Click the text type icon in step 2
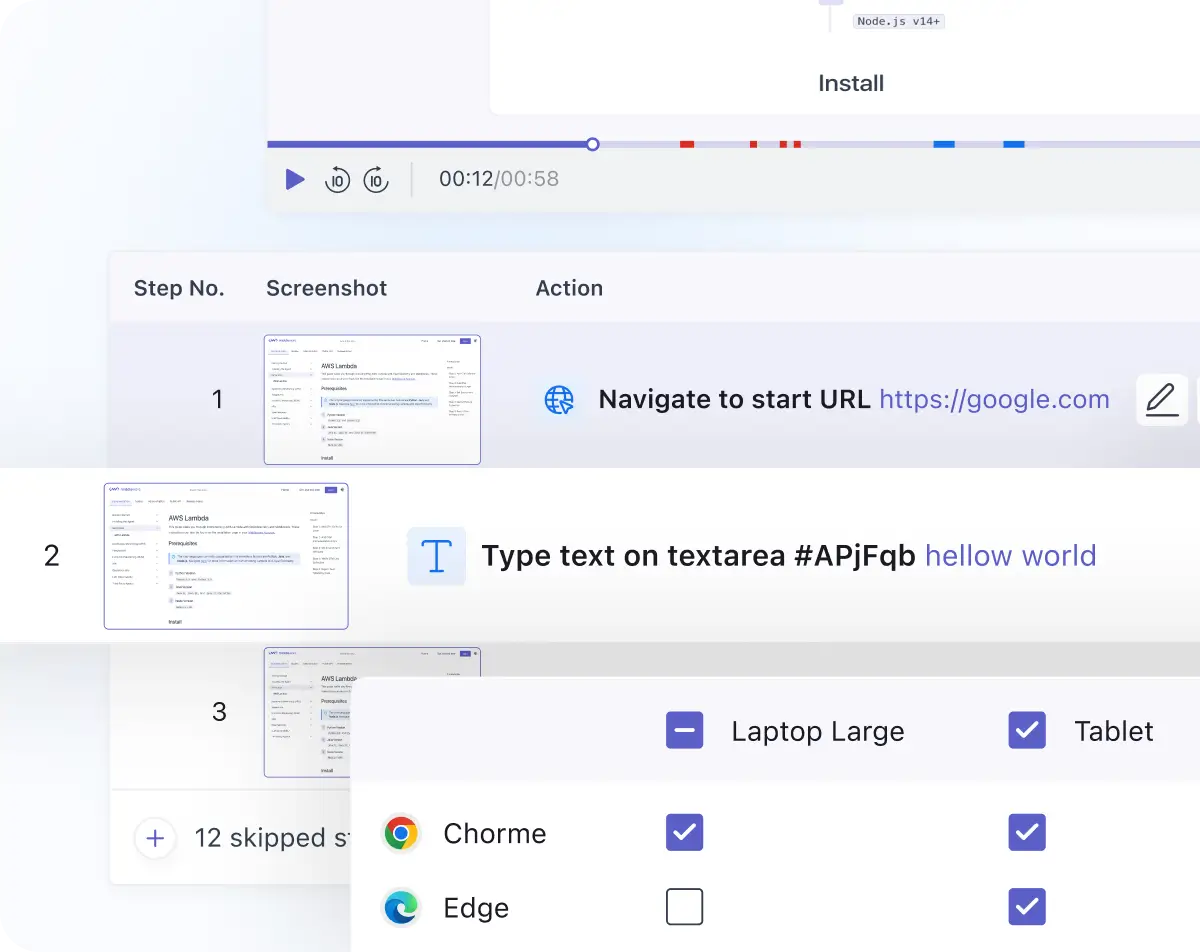This screenshot has height=952, width=1200. [436, 556]
